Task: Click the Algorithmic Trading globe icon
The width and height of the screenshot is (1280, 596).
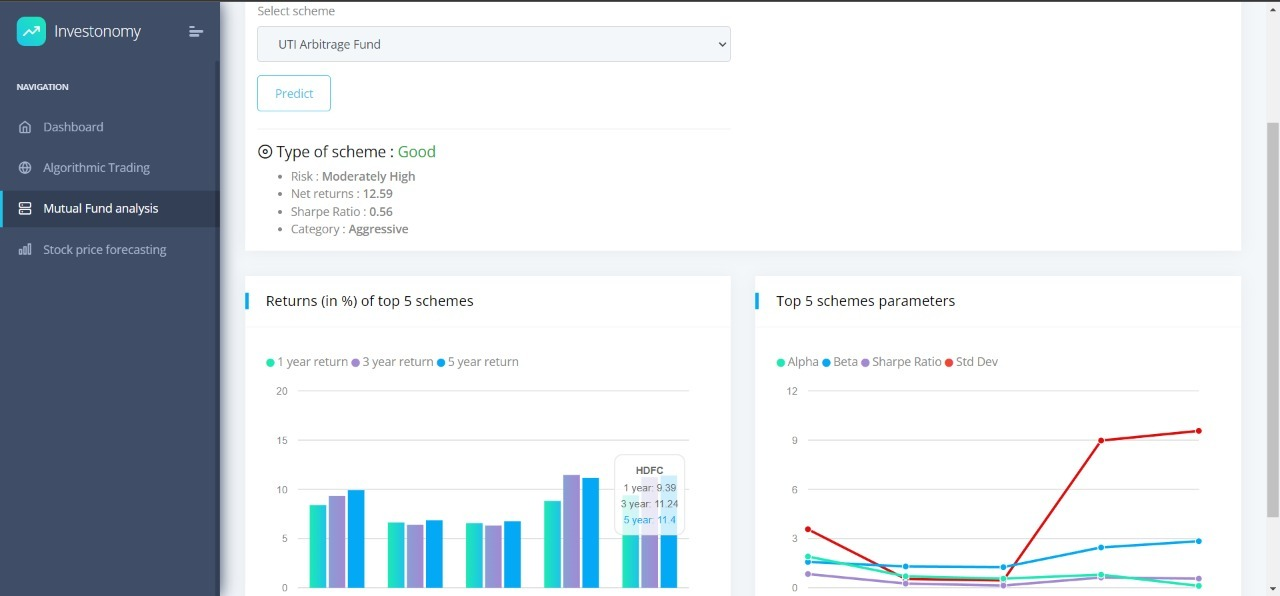Action: tap(25, 168)
